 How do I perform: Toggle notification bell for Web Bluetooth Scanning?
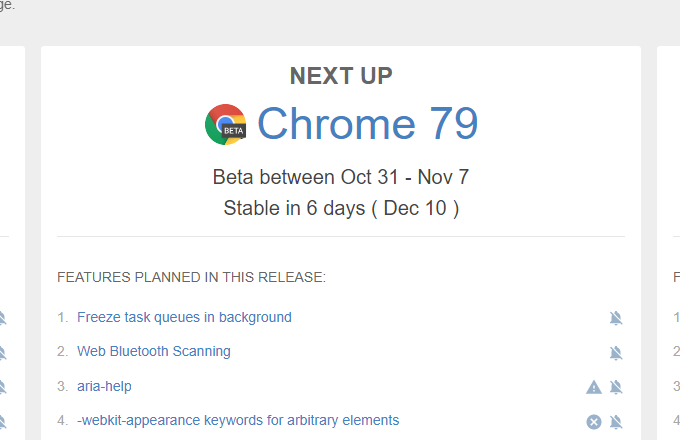pos(616,352)
